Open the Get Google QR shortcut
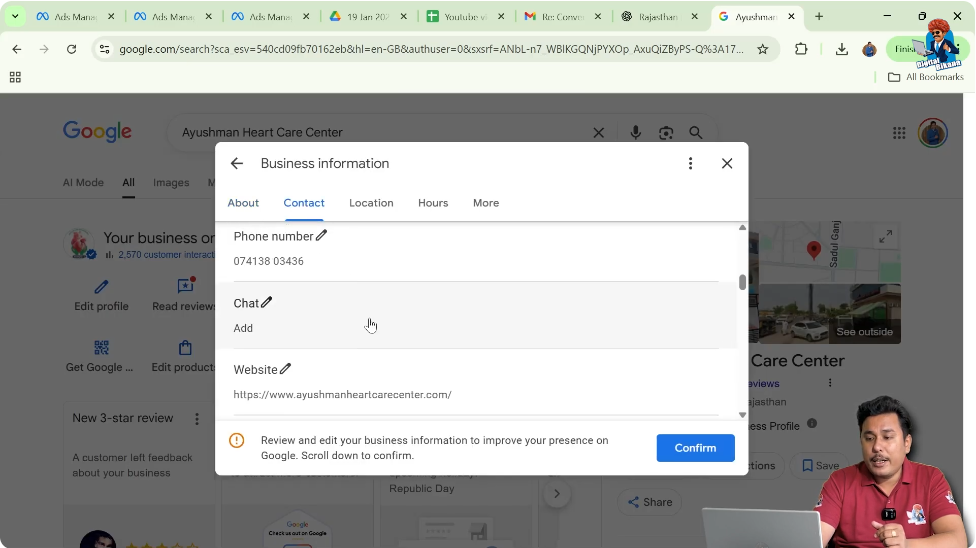This screenshot has width=976, height=548. tap(100, 357)
